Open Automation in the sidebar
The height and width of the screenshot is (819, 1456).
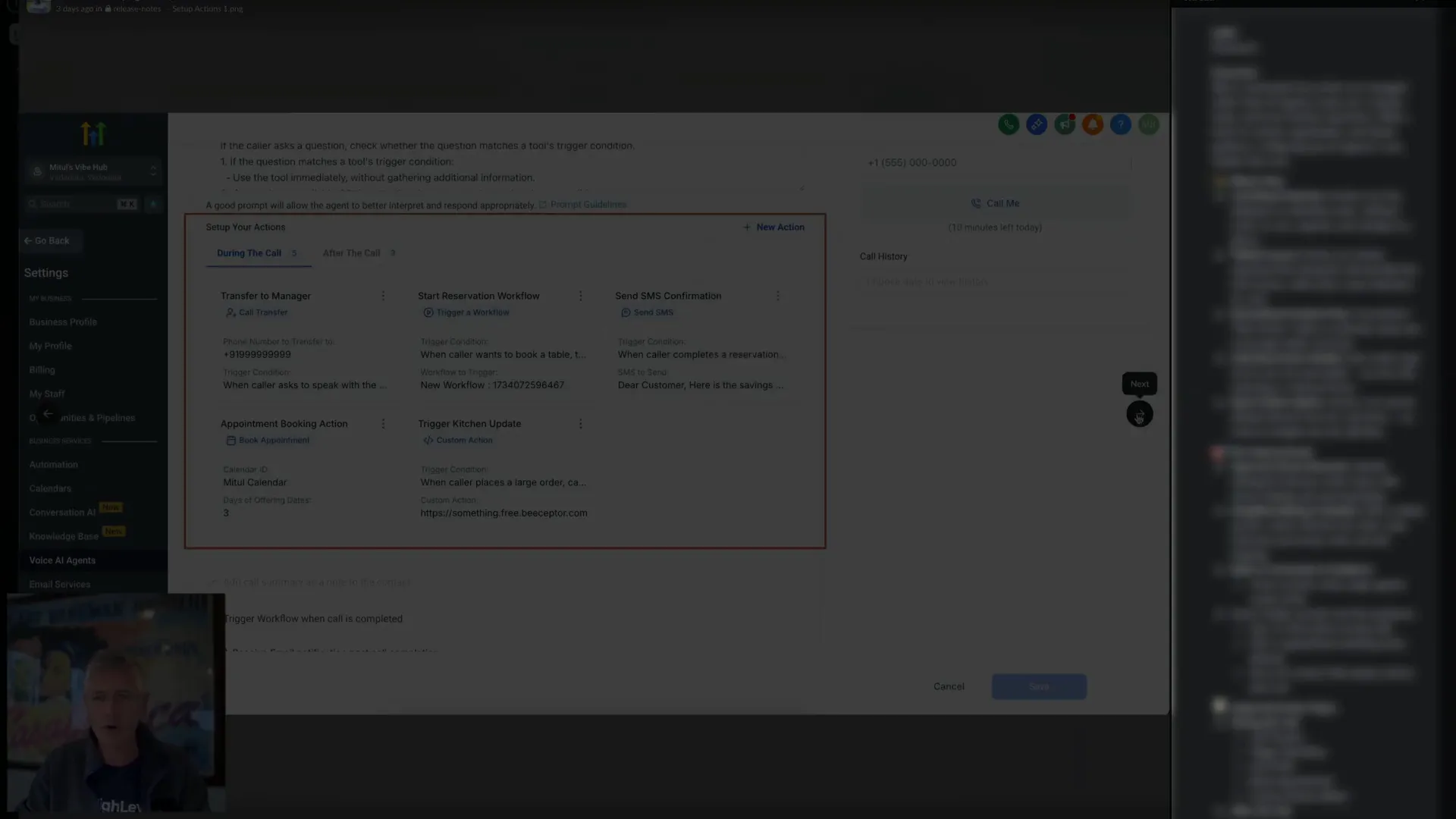point(53,465)
